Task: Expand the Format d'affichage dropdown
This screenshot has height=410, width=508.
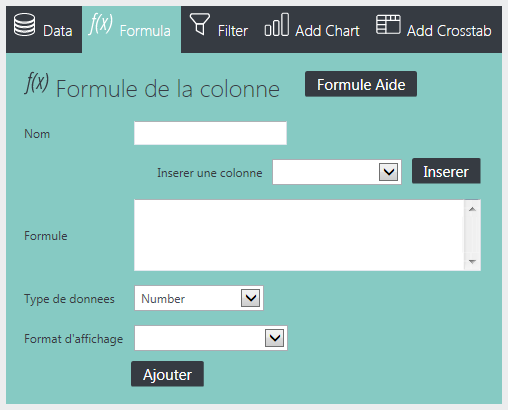Action: (211, 338)
